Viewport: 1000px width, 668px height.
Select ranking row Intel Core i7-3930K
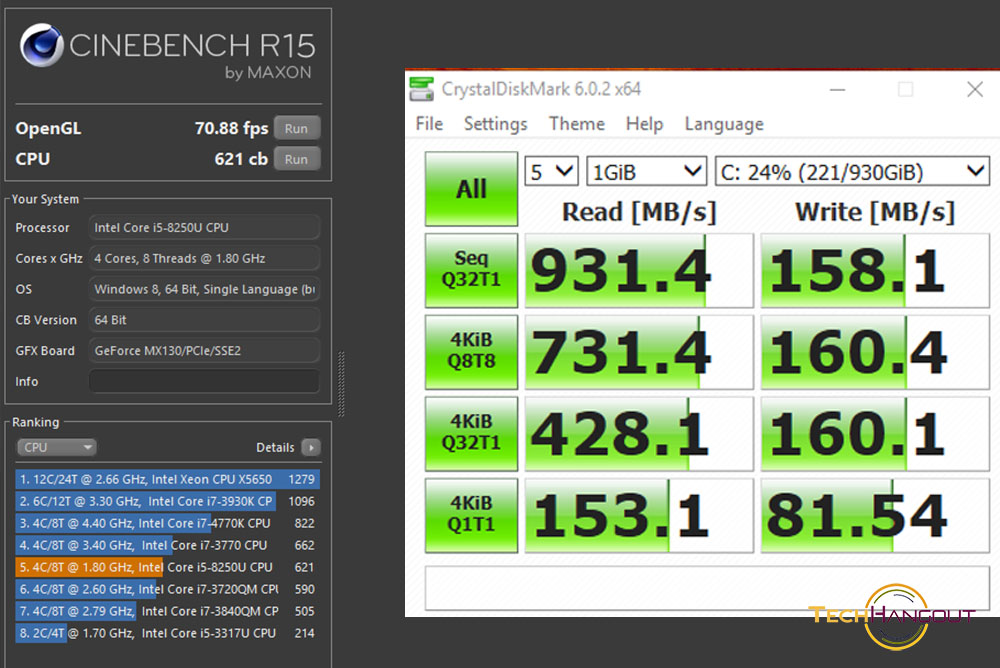(167, 501)
